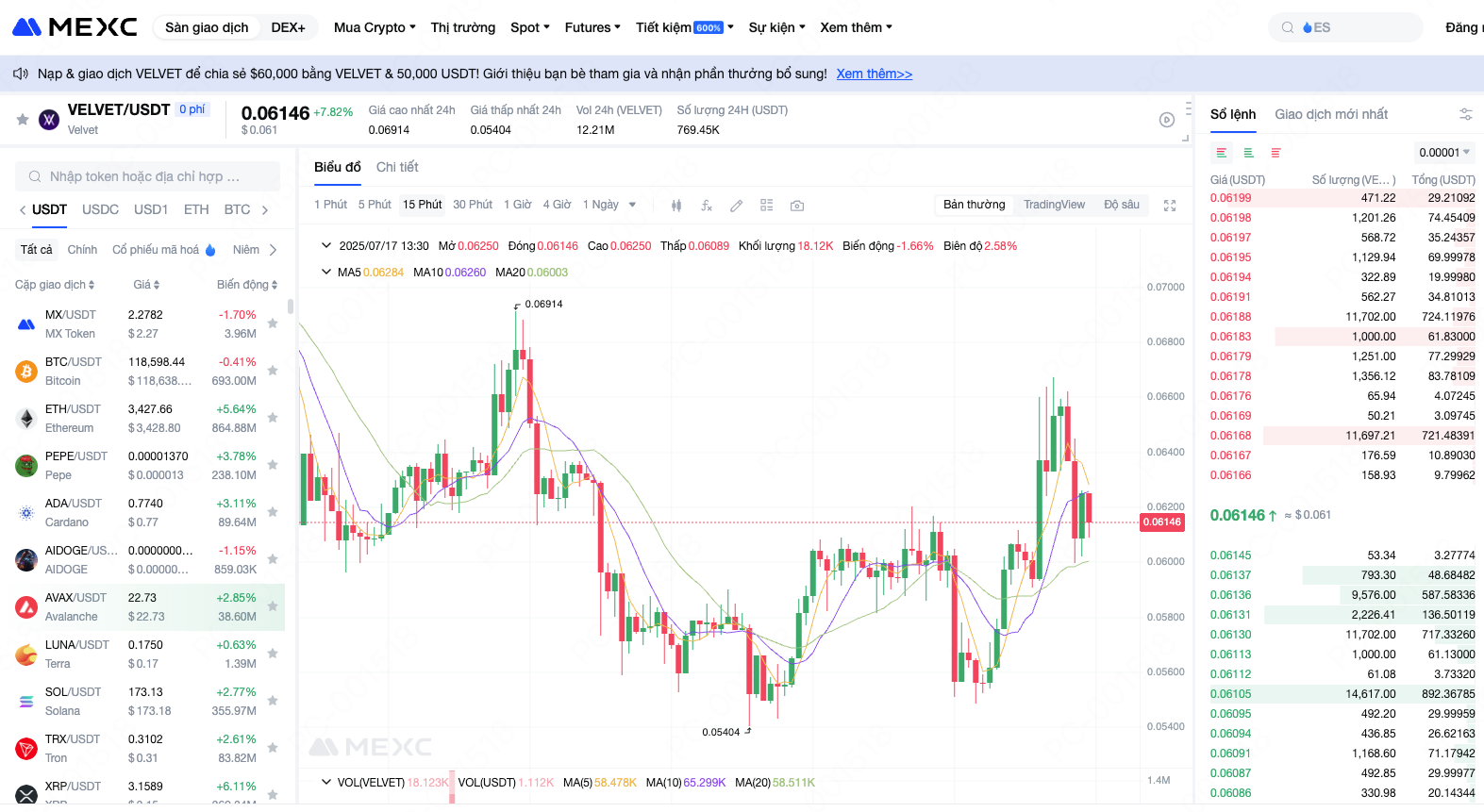
Task: Select Độ sâu depth chart mode
Action: point(1122,205)
